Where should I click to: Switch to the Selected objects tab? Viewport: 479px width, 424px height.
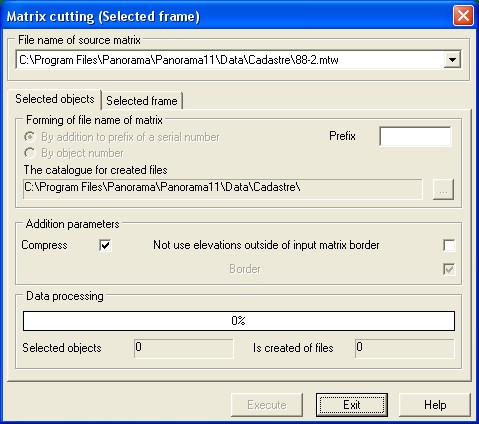tap(55, 99)
